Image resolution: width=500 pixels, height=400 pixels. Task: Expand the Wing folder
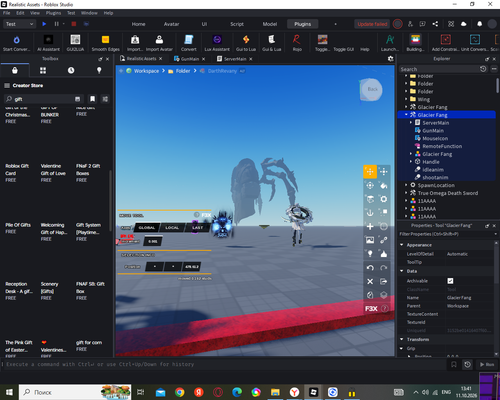(406, 99)
